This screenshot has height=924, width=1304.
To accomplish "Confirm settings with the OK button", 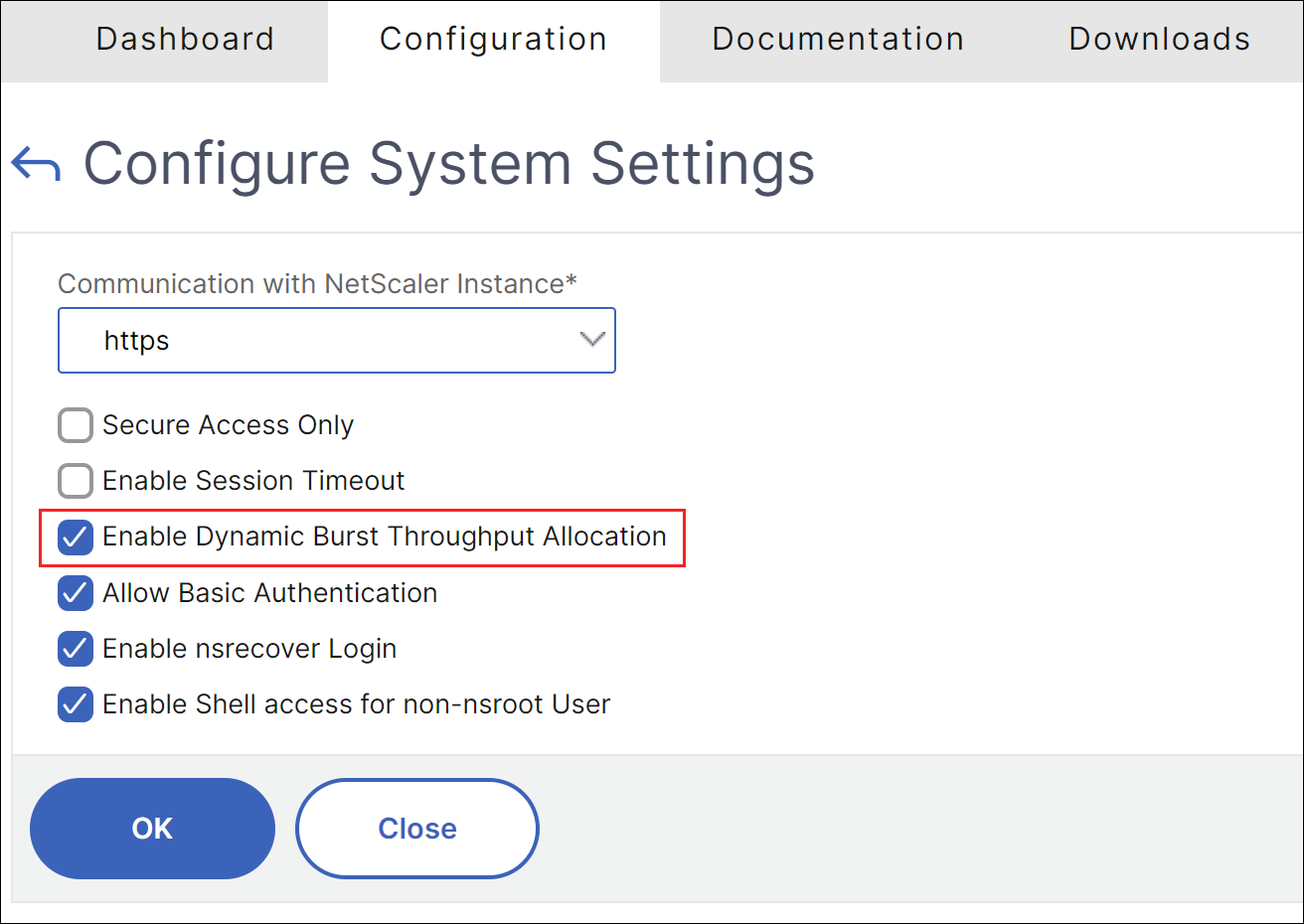I will tap(152, 829).
